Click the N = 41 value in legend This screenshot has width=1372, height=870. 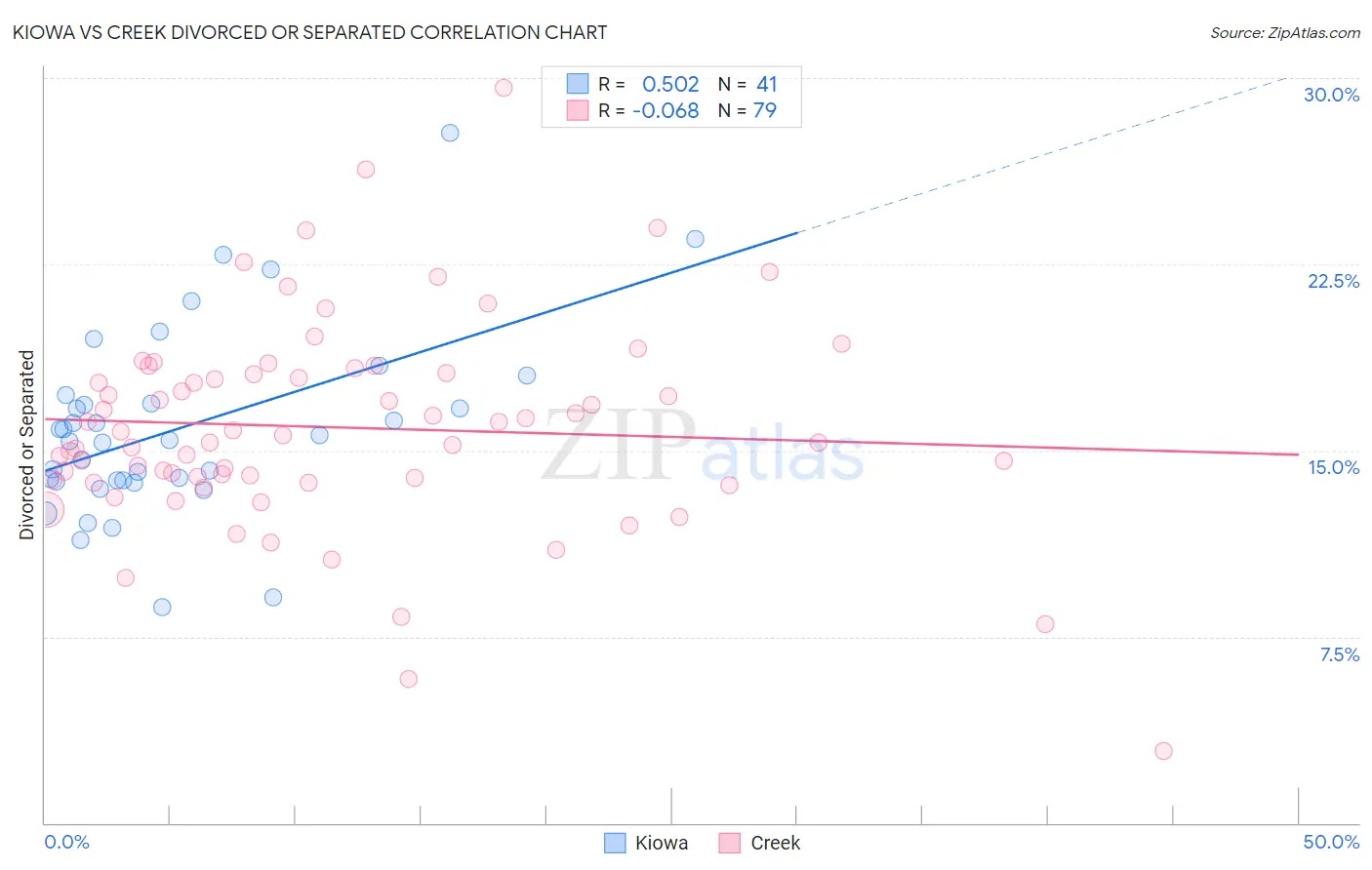tap(747, 84)
